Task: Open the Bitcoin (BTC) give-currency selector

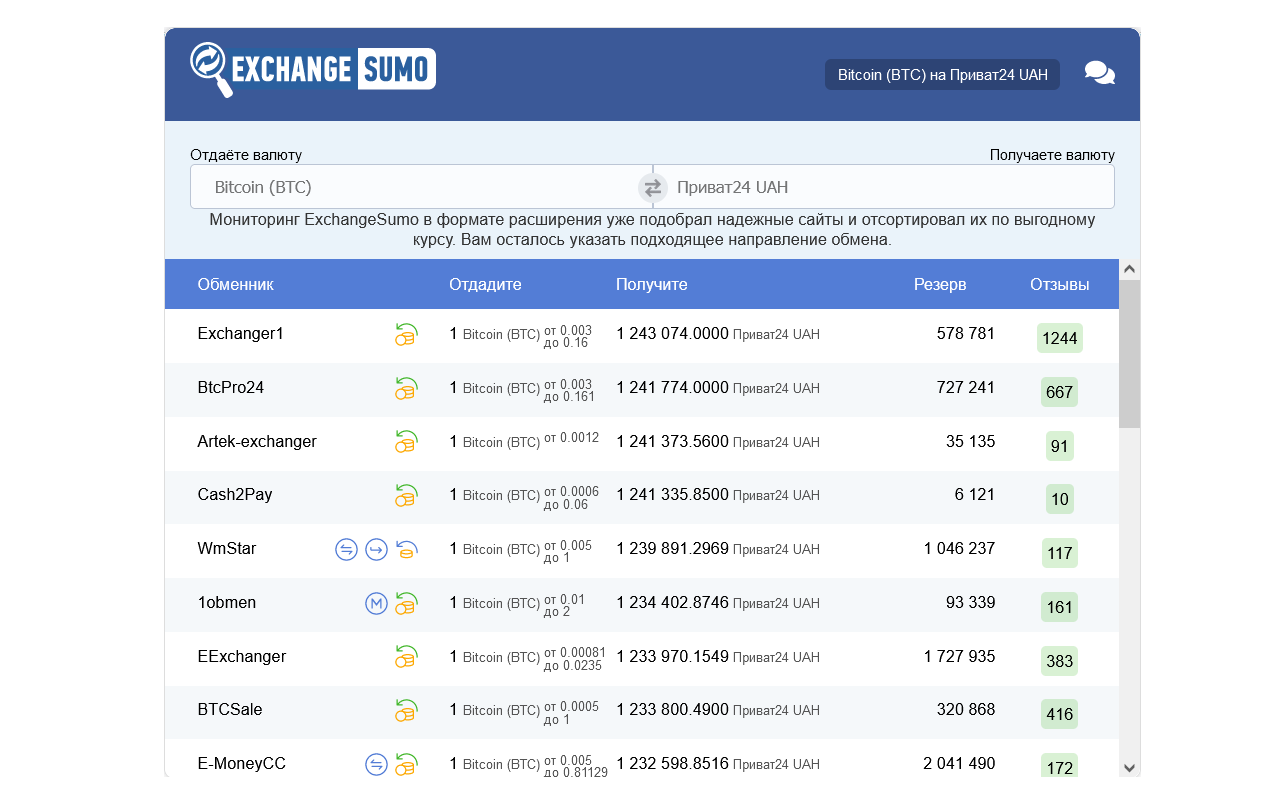Action: (x=421, y=187)
